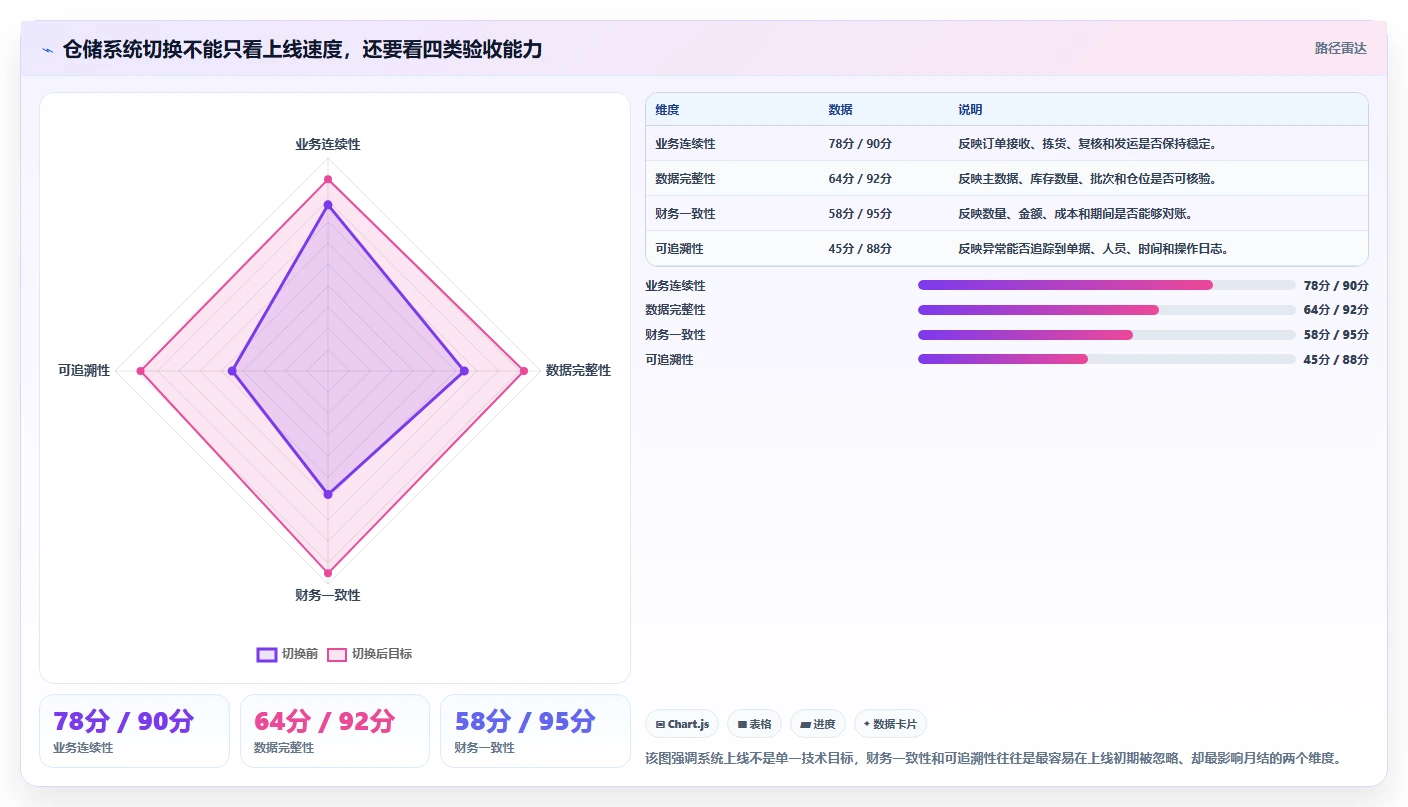Viewport: 1408px width, 807px height.
Task: Click description about 主数据、库存数量
Action: point(1087,179)
